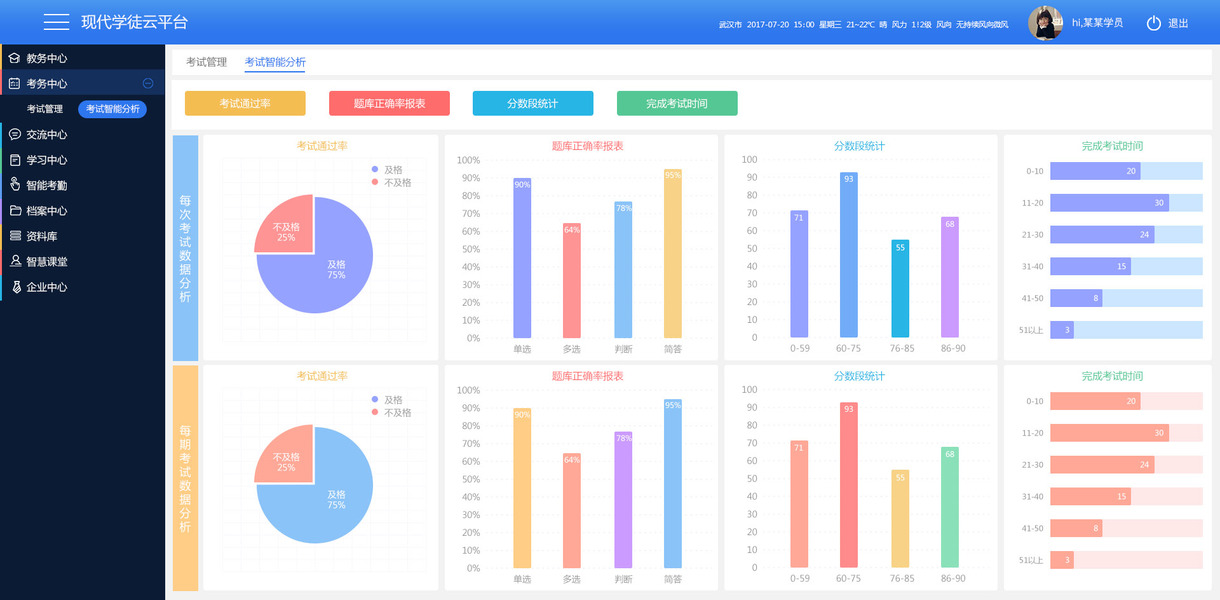Click the 每次考试数据分析 vertical label
Image resolution: width=1220 pixels, height=600 pixels.
185,248
